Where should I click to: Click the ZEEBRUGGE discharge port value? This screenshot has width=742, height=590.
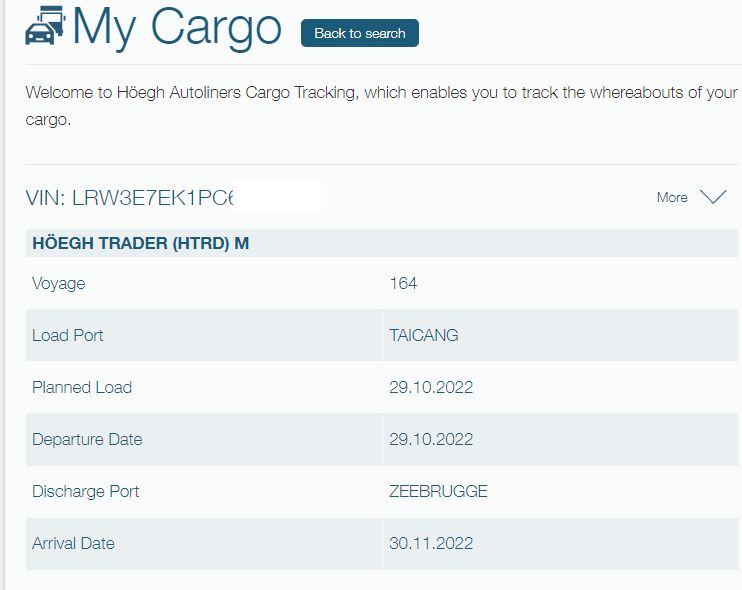point(438,492)
